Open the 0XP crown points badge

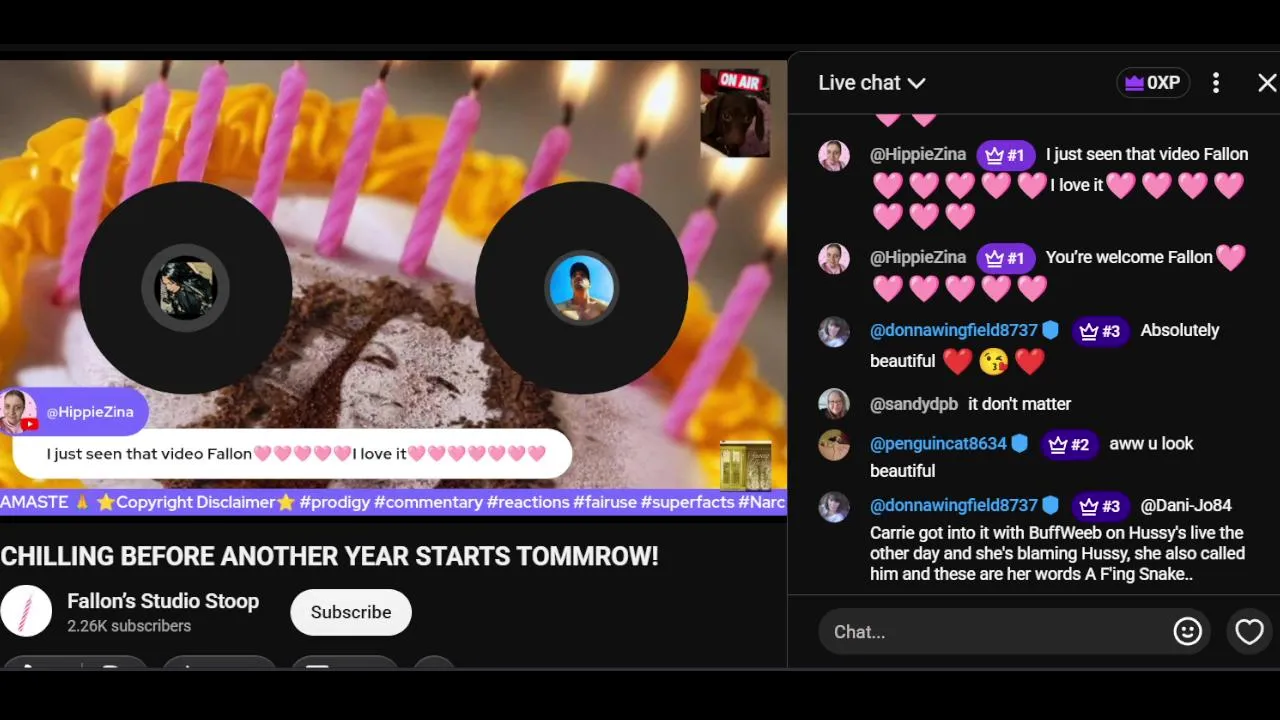tap(1153, 83)
